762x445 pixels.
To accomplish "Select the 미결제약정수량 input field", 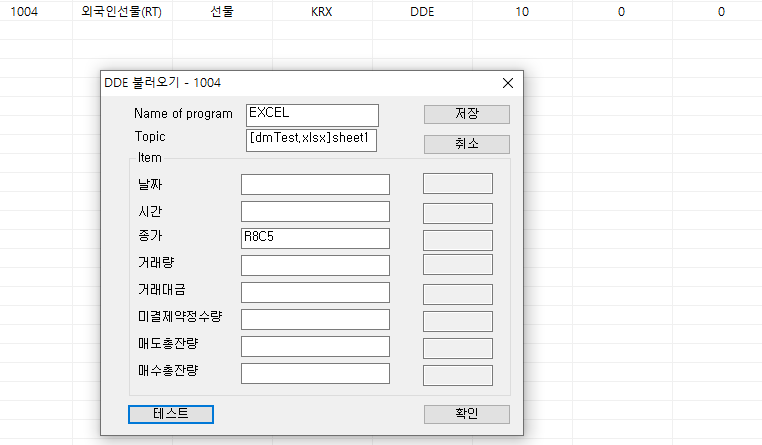I will pyautogui.click(x=315, y=319).
